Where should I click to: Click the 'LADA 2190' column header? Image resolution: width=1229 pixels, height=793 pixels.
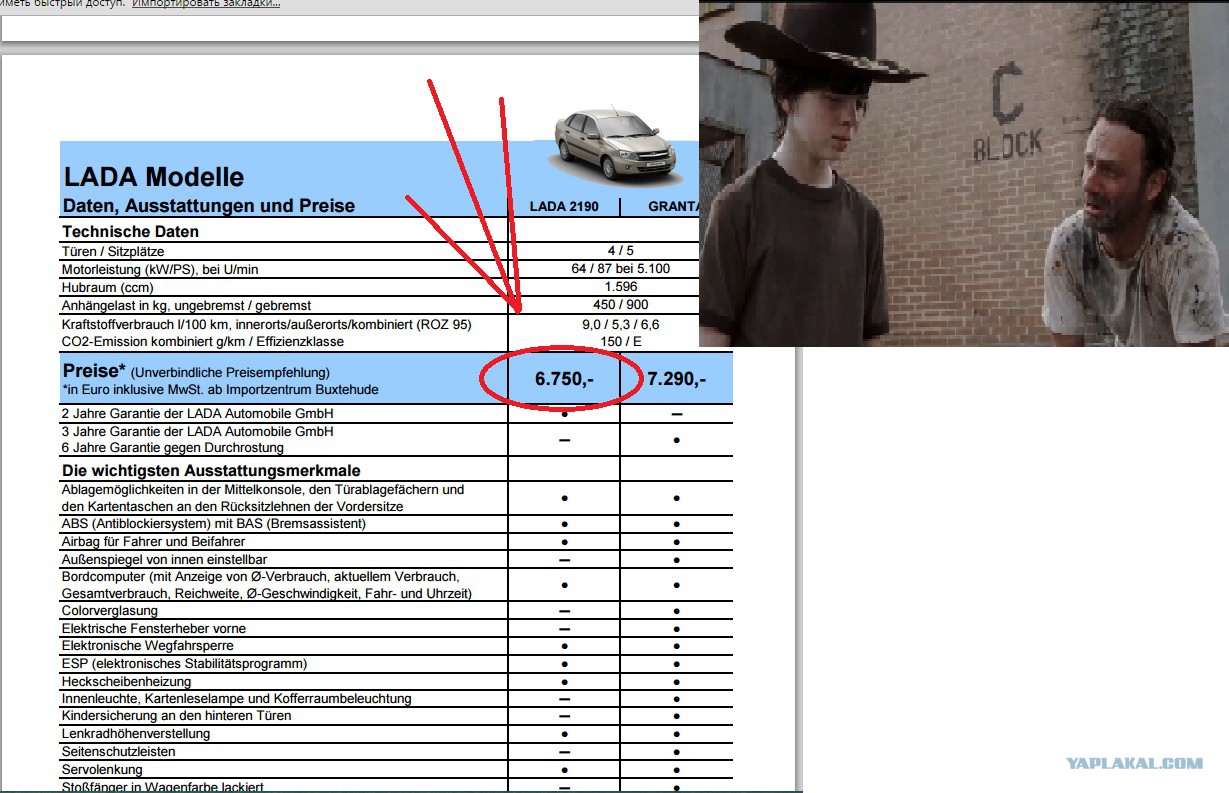[566, 208]
